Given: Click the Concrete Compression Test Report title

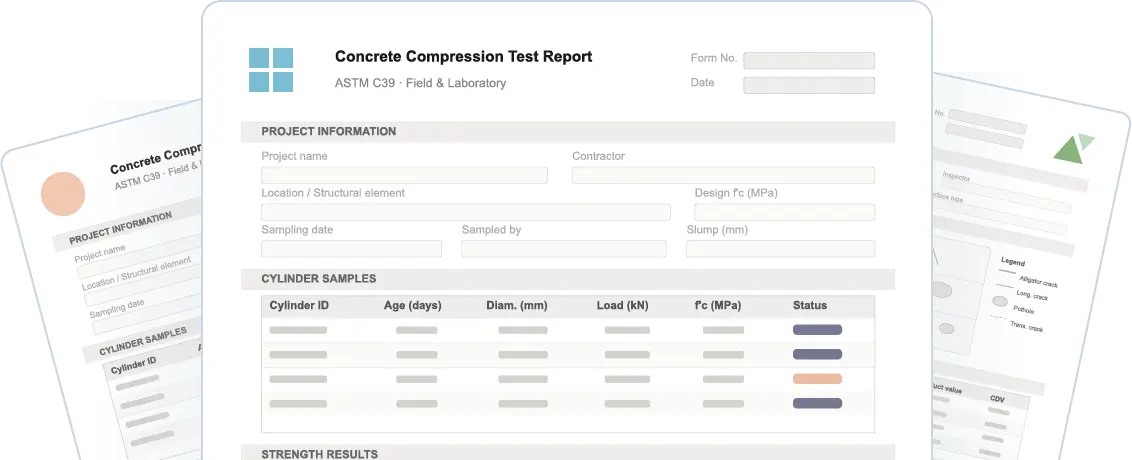Looking at the screenshot, I should pos(463,57).
